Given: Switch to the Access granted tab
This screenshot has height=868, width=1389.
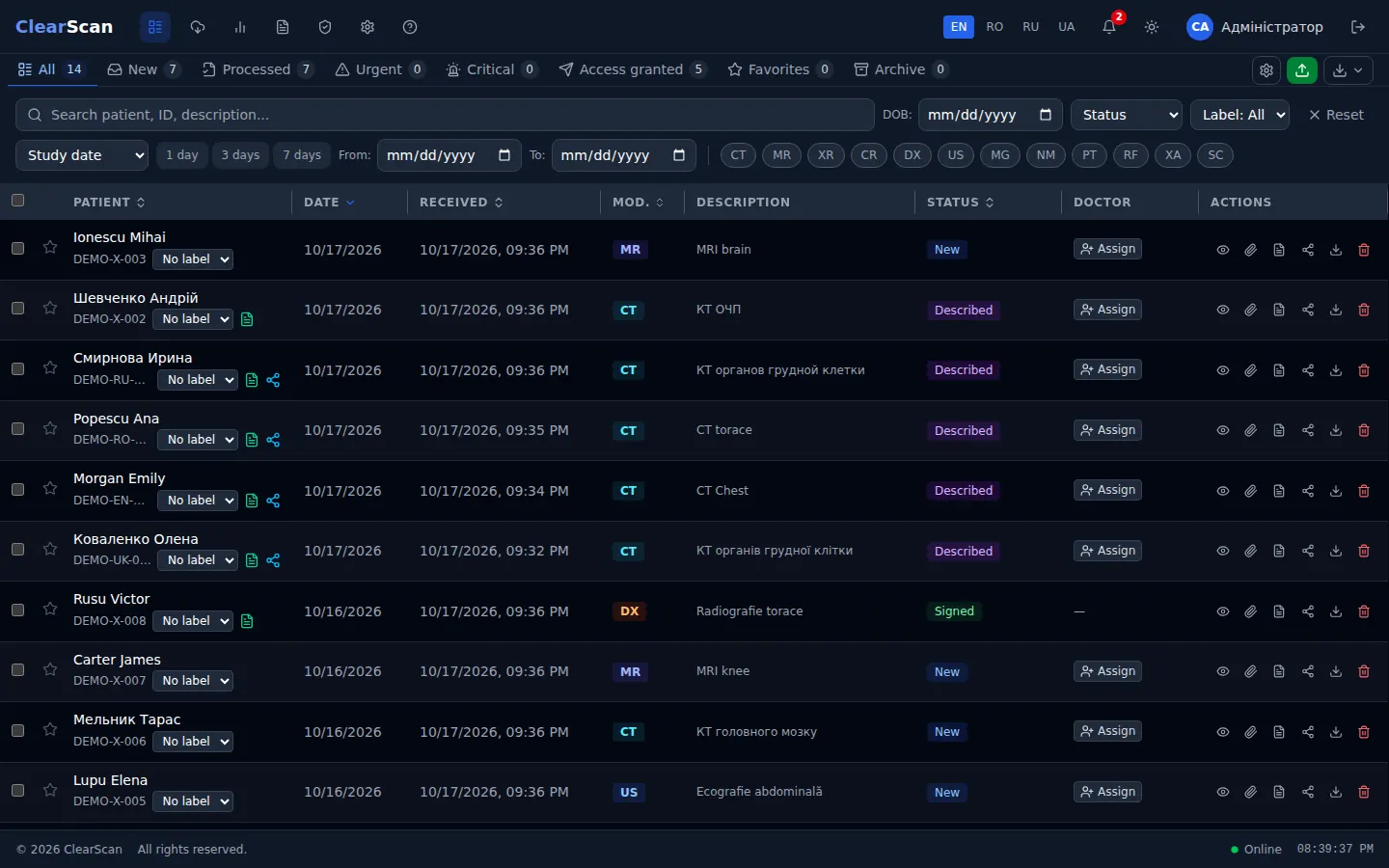Looking at the screenshot, I should [x=632, y=69].
